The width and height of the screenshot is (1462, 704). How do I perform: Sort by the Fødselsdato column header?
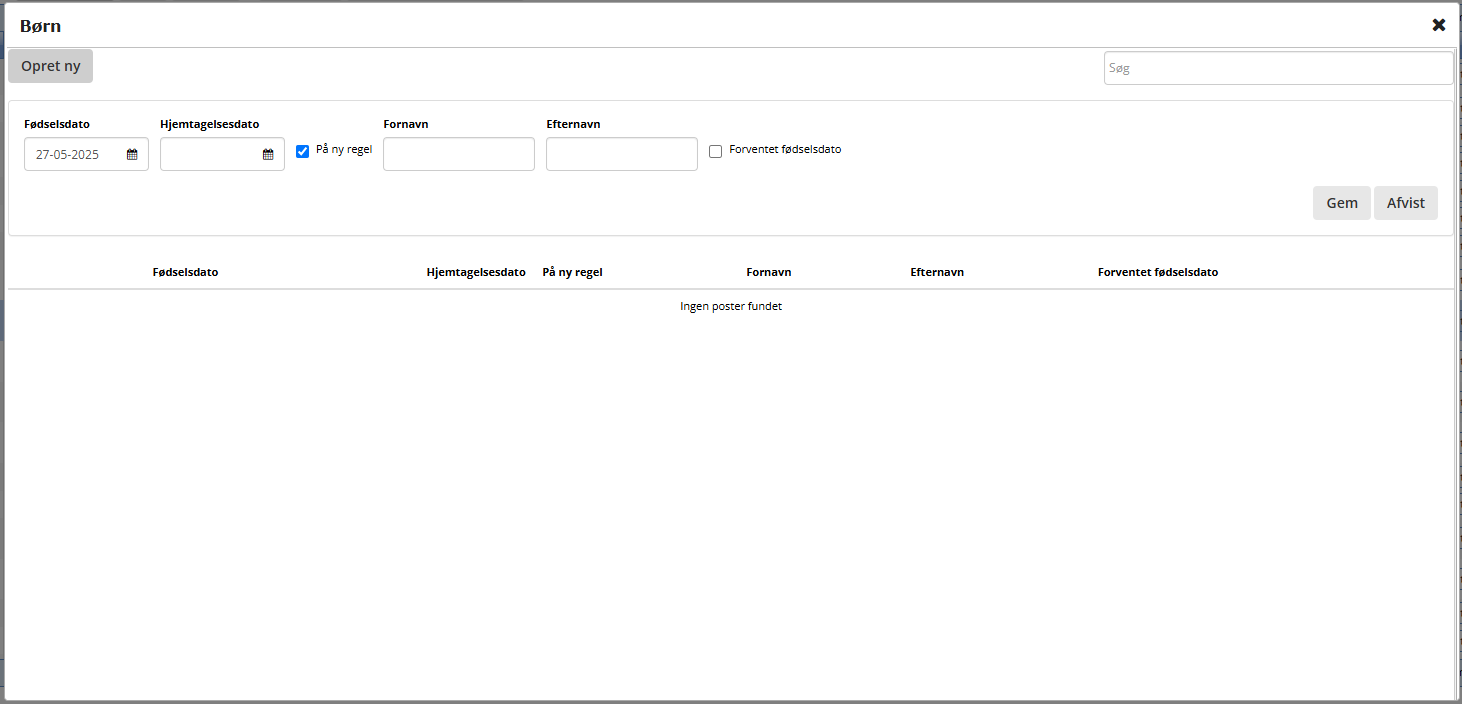(185, 272)
